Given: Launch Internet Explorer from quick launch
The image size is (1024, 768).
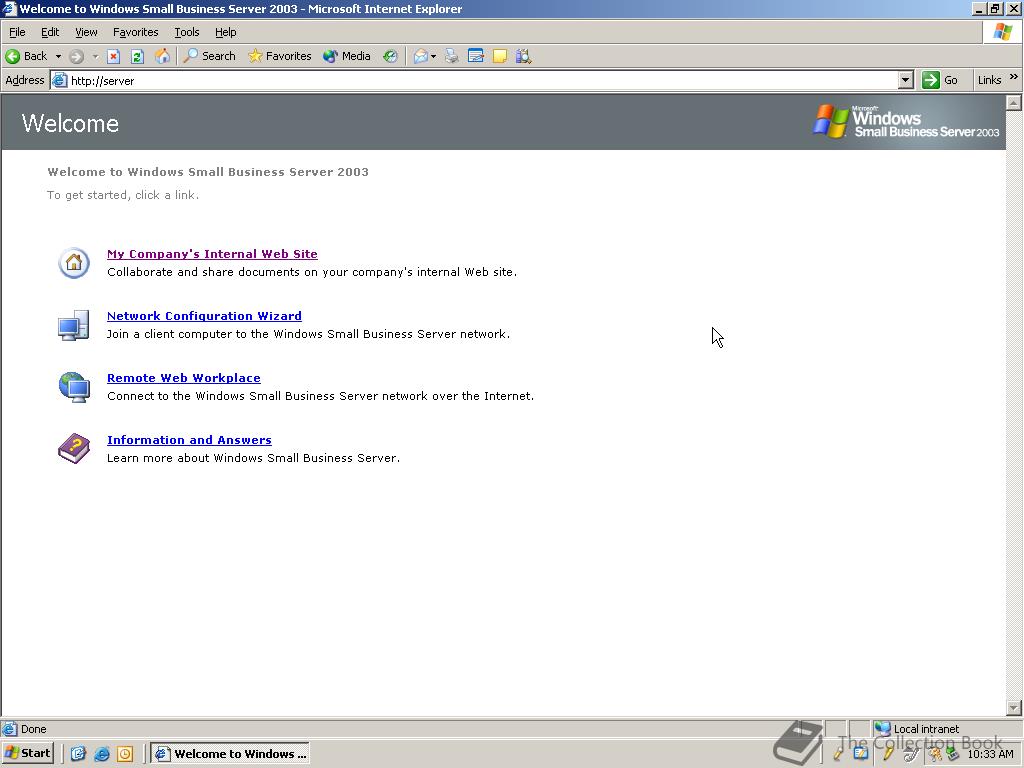Looking at the screenshot, I should [x=101, y=754].
